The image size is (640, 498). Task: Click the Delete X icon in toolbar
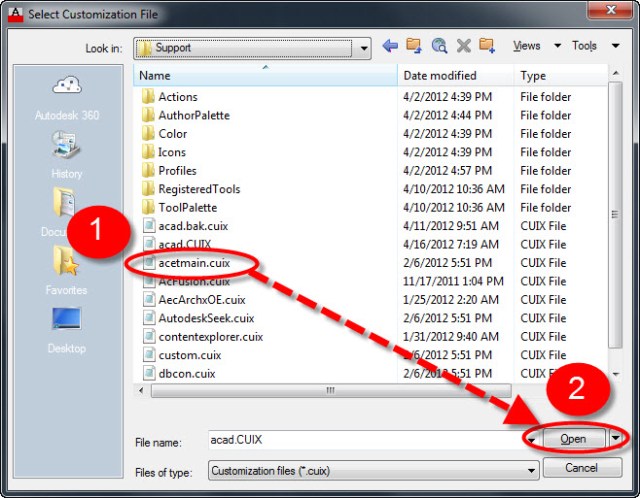pyautogui.click(x=463, y=46)
